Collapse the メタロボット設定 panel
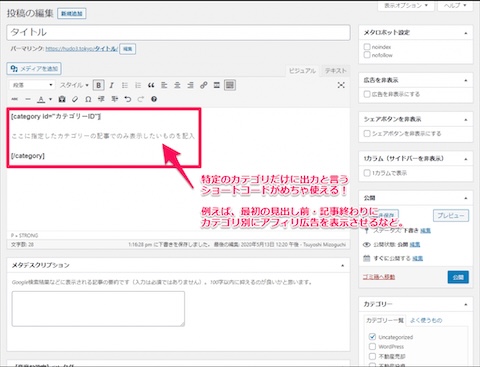 [466, 33]
